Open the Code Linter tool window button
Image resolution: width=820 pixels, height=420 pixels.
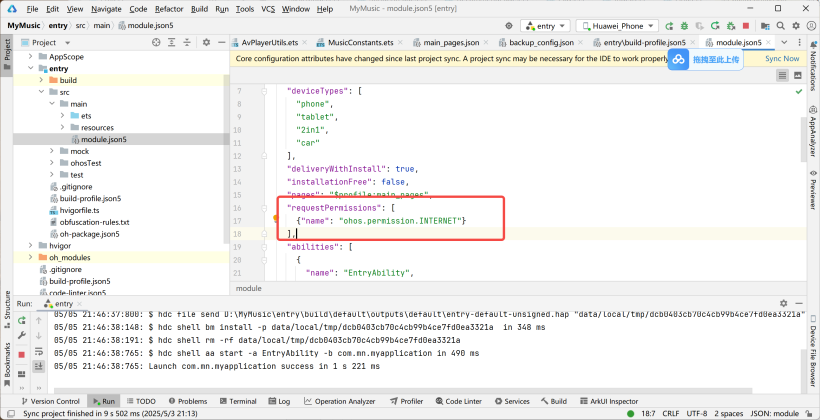point(458,401)
